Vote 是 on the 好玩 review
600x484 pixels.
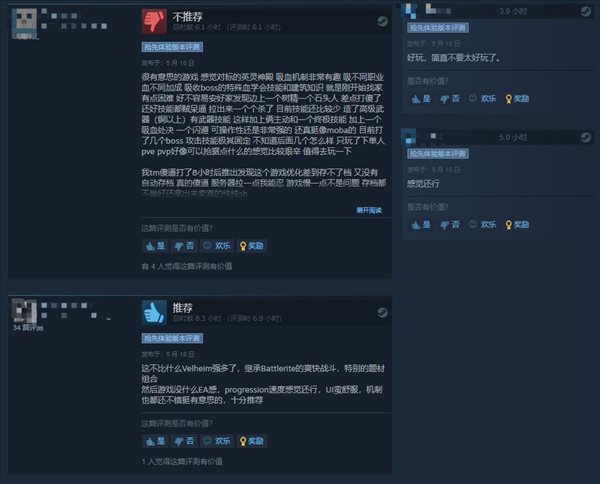pos(421,99)
